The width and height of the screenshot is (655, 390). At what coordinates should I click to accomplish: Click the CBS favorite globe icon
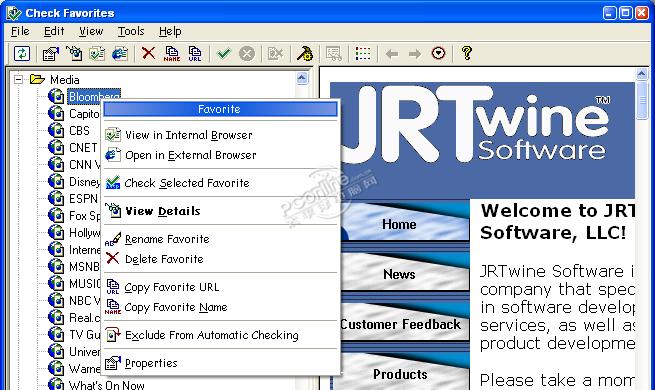tap(56, 130)
